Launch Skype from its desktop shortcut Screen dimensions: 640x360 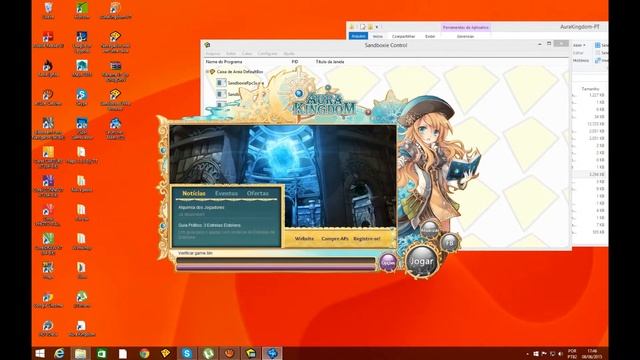(82, 98)
